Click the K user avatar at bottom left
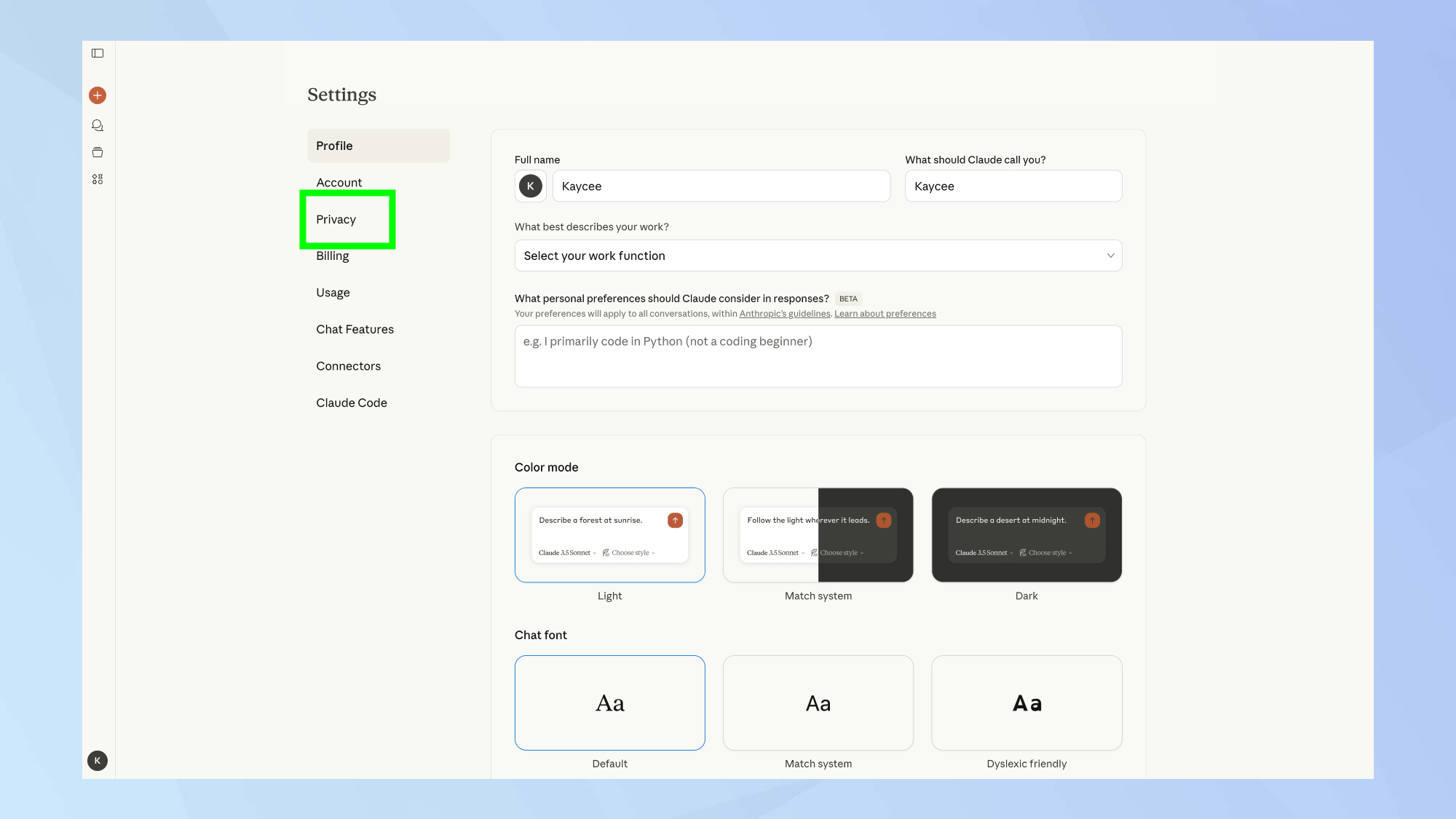Screen dimensions: 1456x819 tap(98, 761)
